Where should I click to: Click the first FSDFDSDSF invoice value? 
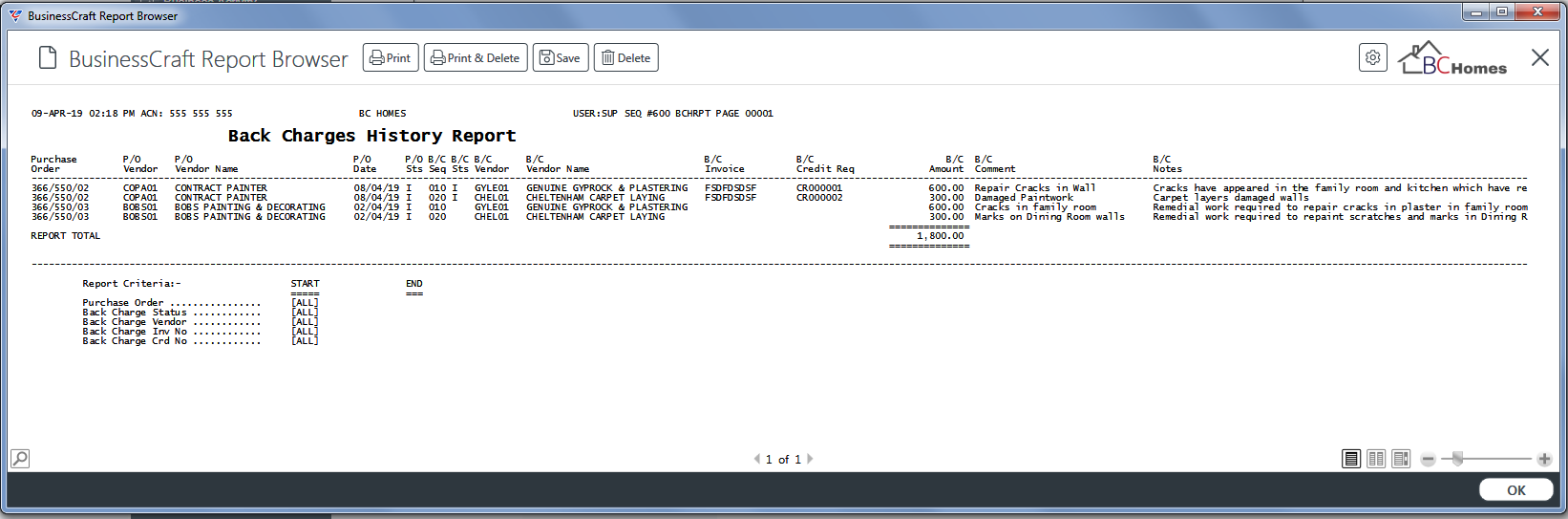point(731,188)
